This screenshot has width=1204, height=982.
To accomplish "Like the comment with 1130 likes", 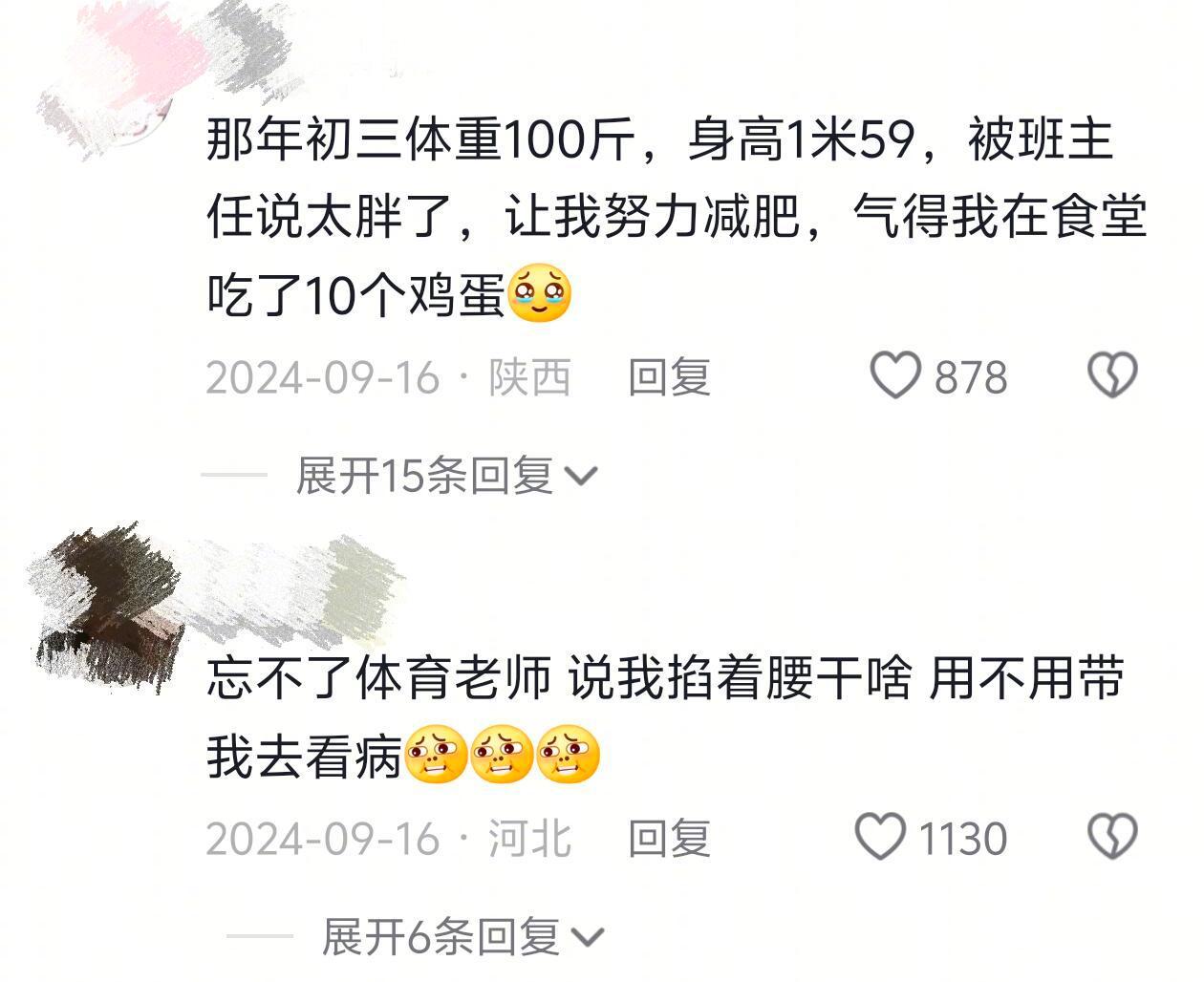I will 880,837.
